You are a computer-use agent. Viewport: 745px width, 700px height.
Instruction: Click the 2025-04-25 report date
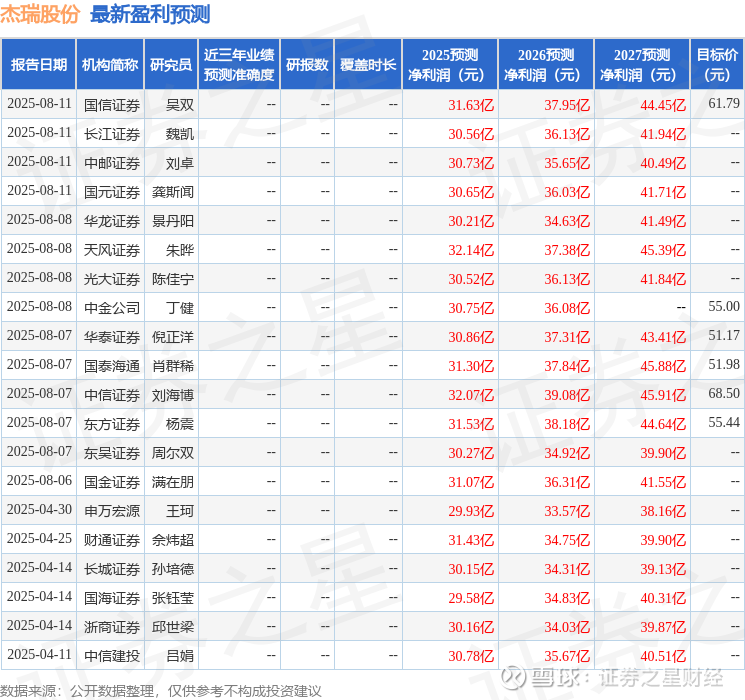(x=39, y=538)
